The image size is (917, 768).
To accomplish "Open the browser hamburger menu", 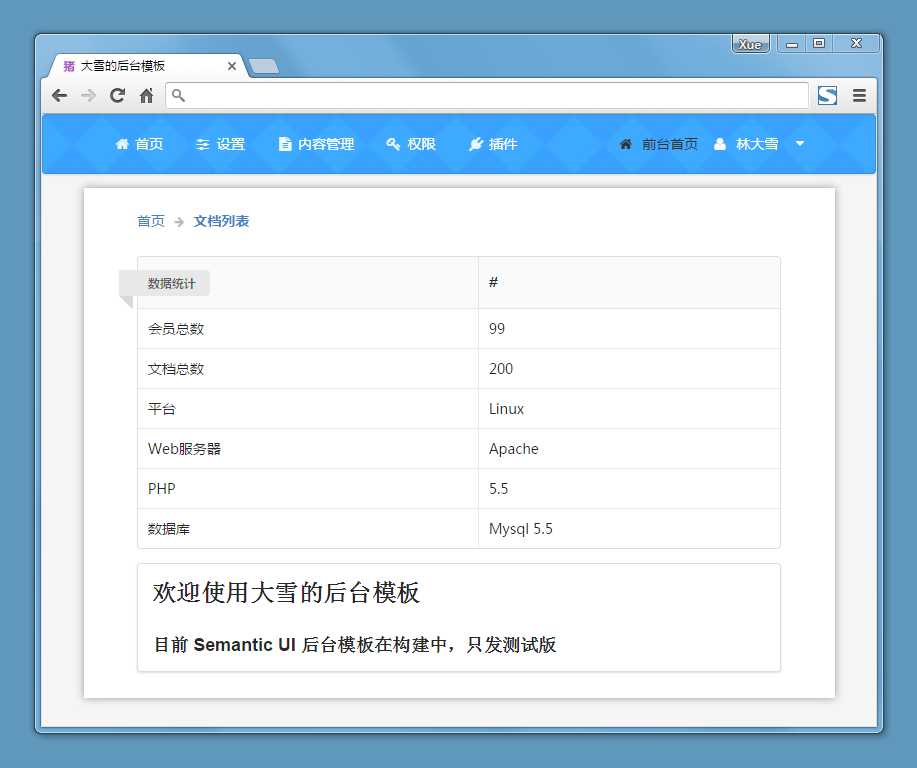I will click(859, 95).
